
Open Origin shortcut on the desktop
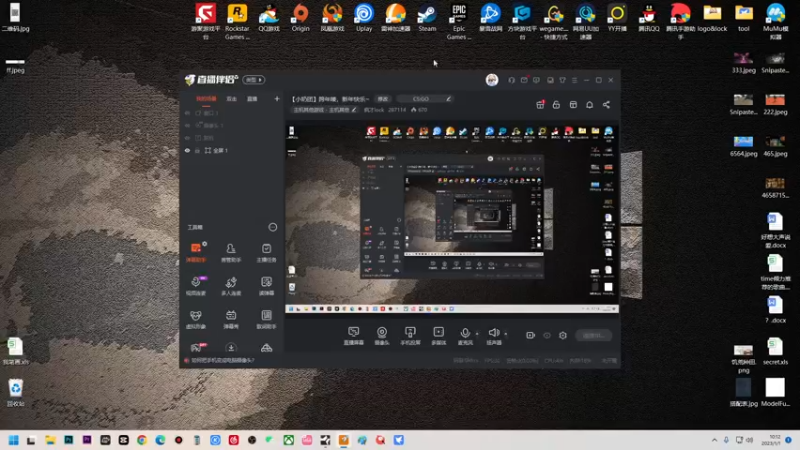(x=301, y=18)
